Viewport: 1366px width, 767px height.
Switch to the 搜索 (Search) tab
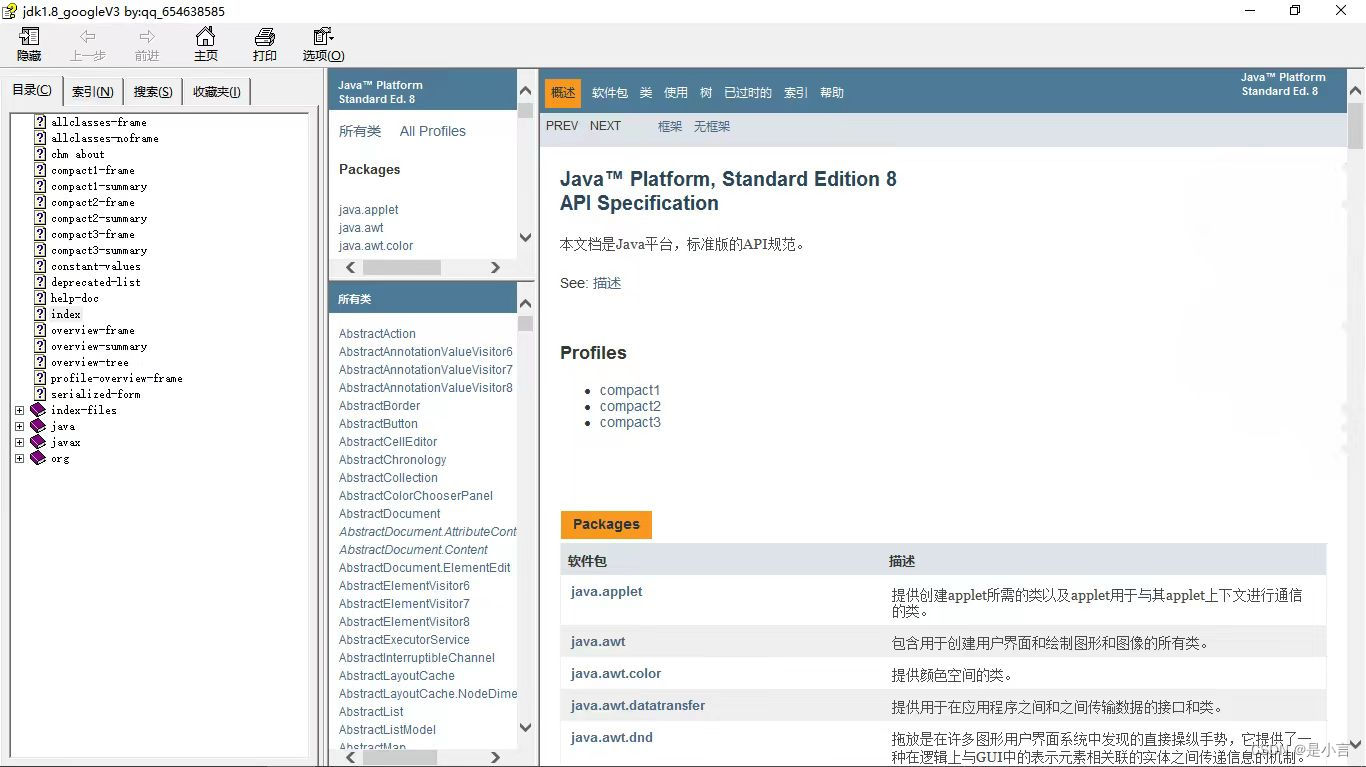pyautogui.click(x=153, y=92)
